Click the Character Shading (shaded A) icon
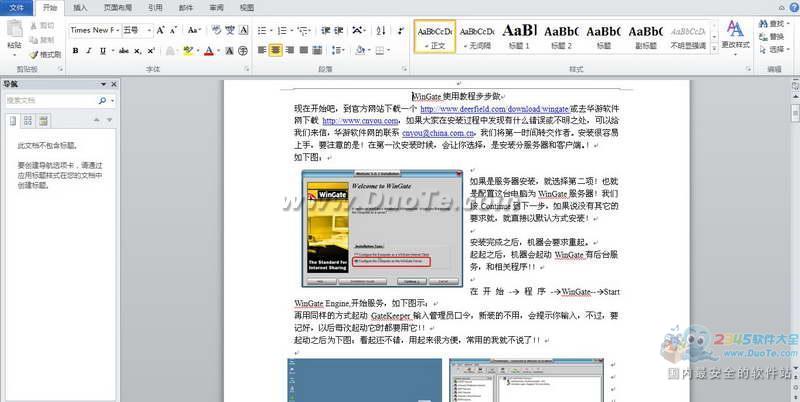Viewport: 800px width, 402px height. pyautogui.click(x=230, y=51)
